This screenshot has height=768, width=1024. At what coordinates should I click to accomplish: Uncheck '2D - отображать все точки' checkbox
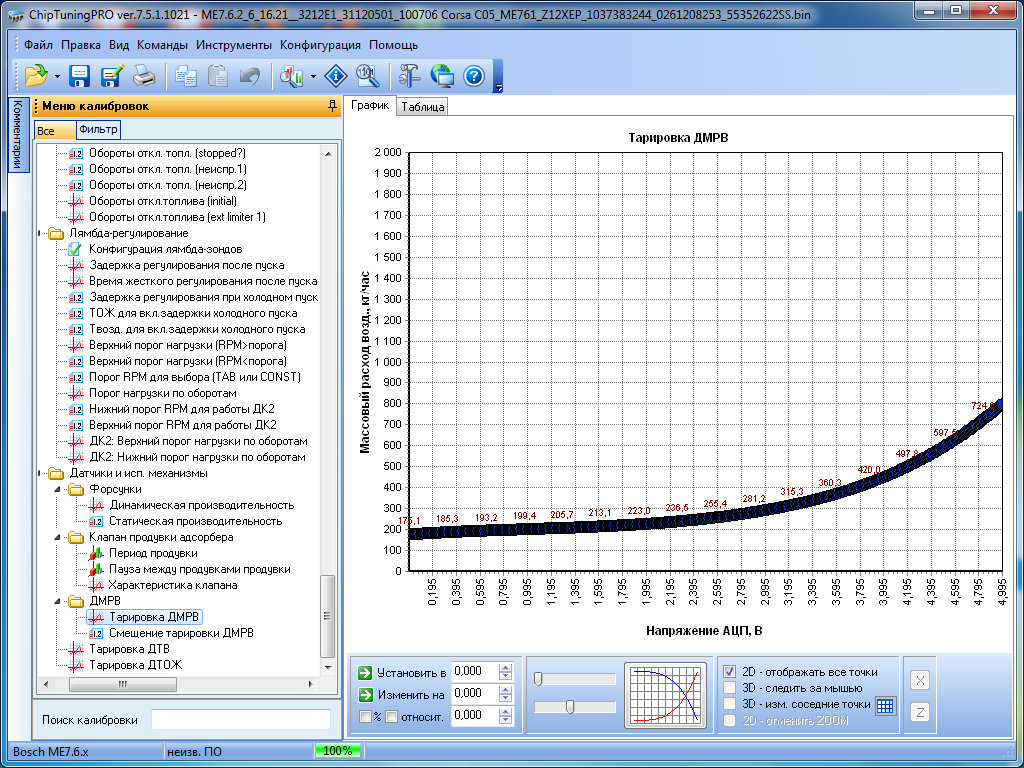[x=730, y=672]
